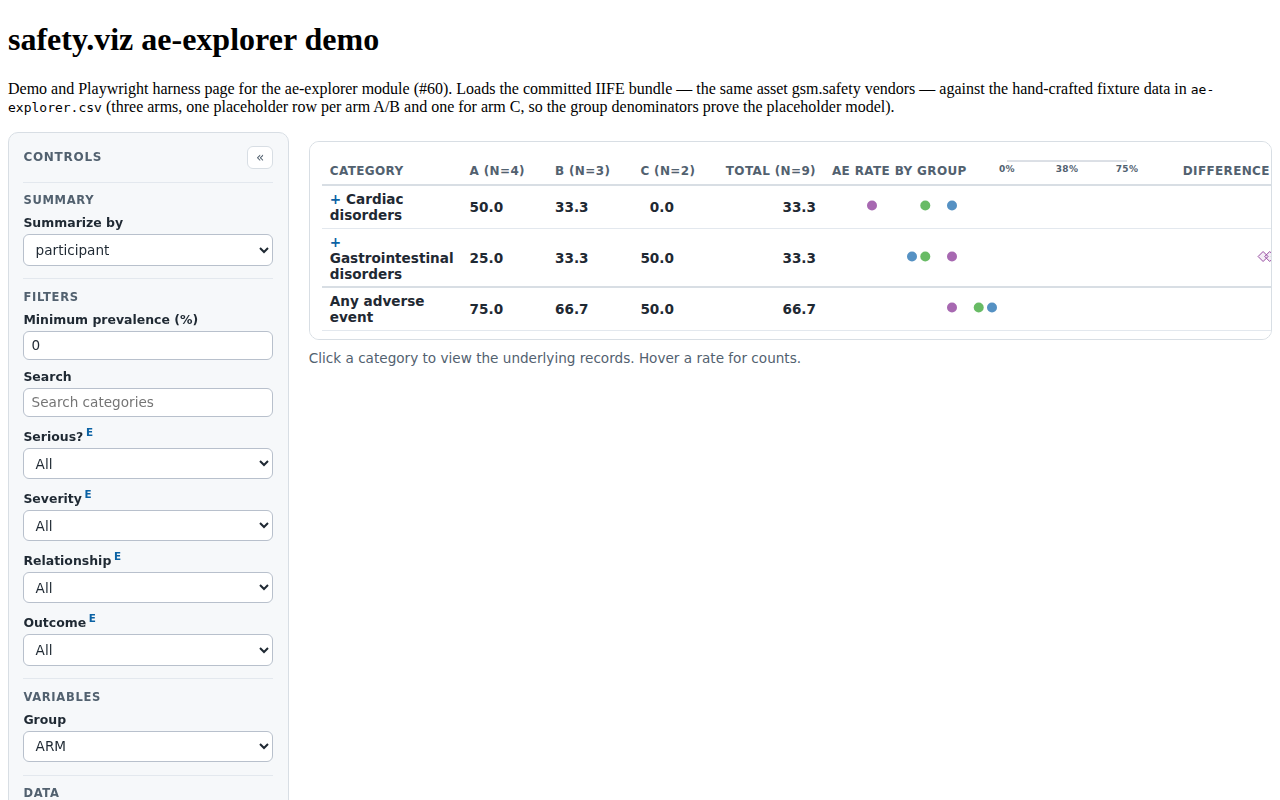This screenshot has height=800, width=1280.
Task: Click the "Click a category to view" hint text
Action: click(x=555, y=358)
